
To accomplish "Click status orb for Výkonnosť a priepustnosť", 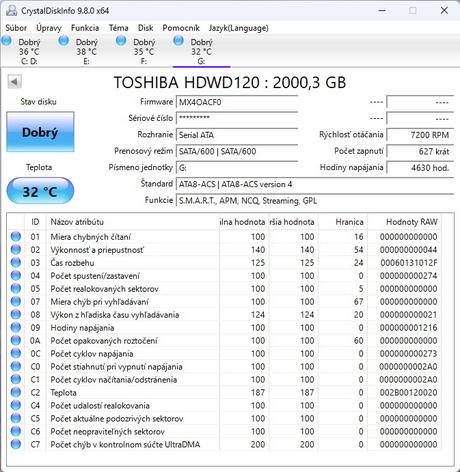I will (16, 250).
